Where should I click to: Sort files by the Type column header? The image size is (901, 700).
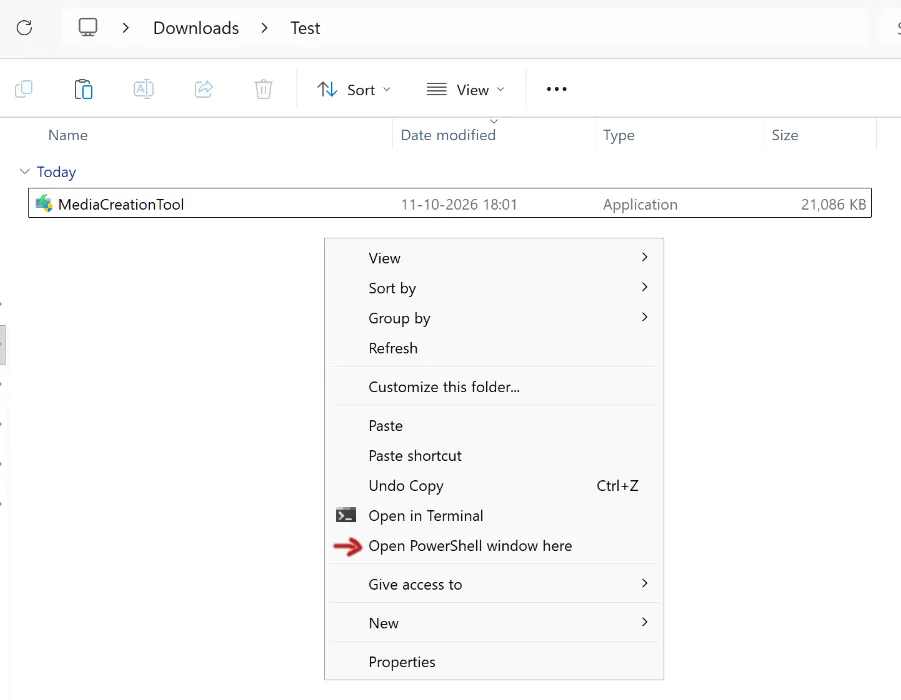[619, 135]
